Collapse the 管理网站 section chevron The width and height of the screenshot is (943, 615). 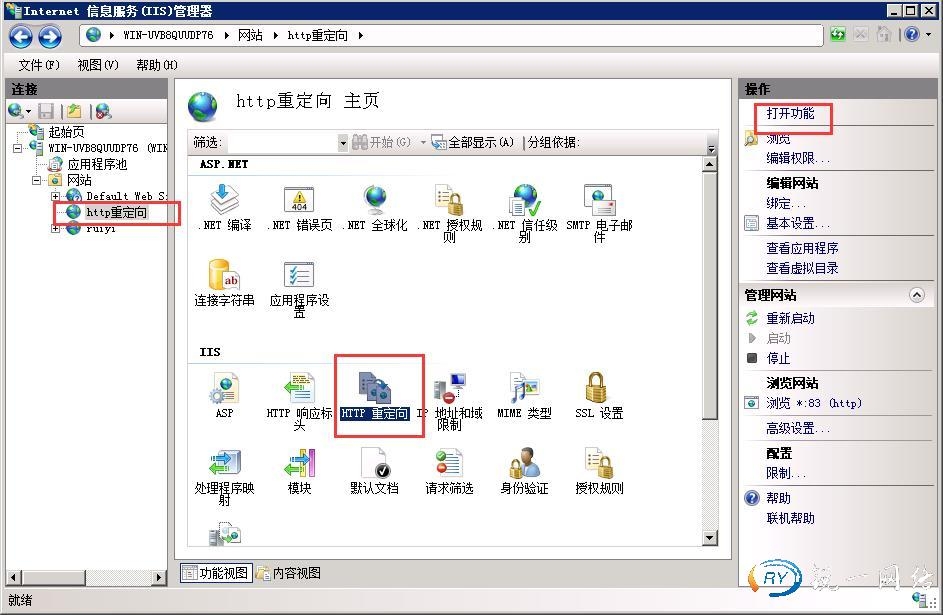916,296
